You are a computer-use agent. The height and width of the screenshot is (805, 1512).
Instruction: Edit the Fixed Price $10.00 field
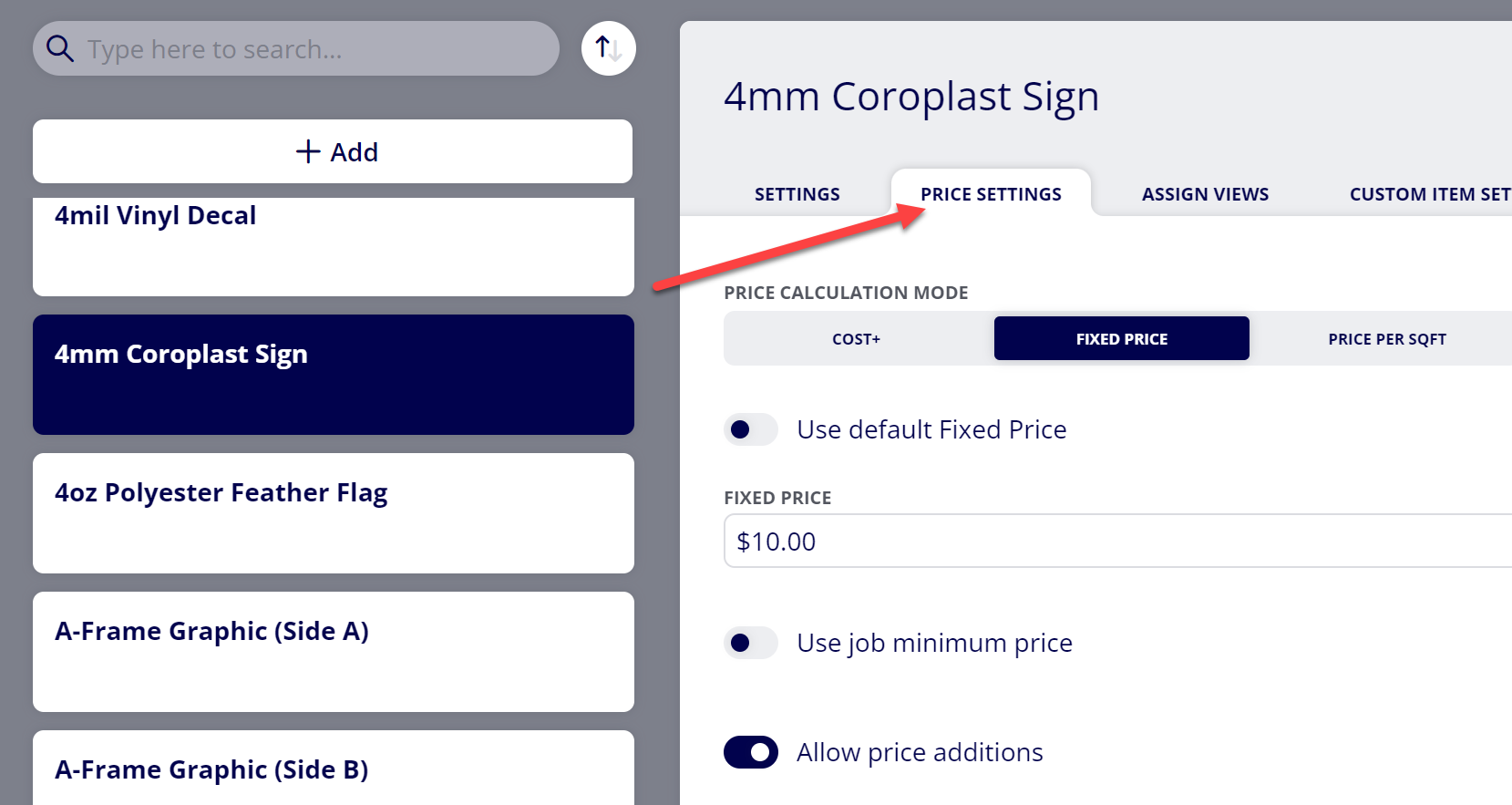click(x=1117, y=541)
